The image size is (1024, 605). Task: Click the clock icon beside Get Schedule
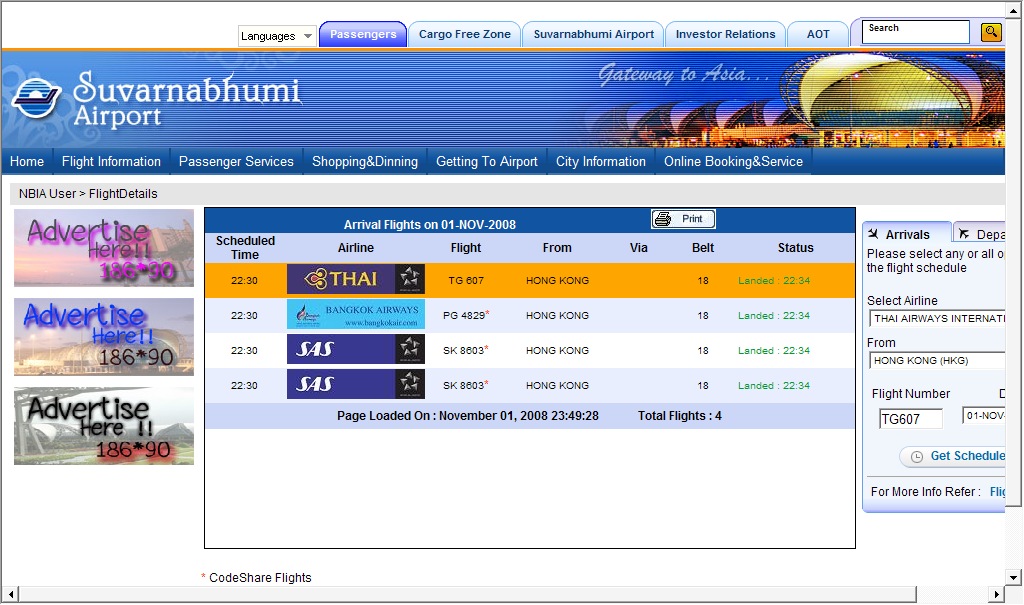(916, 457)
